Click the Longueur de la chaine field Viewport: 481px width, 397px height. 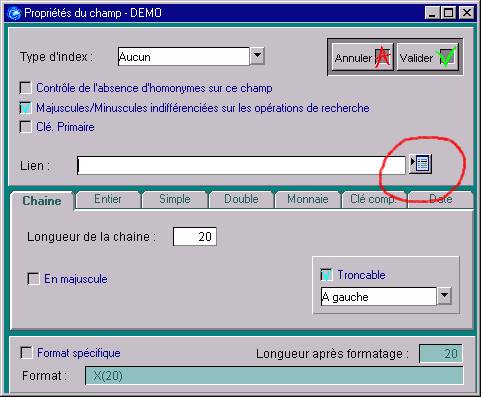[195, 237]
